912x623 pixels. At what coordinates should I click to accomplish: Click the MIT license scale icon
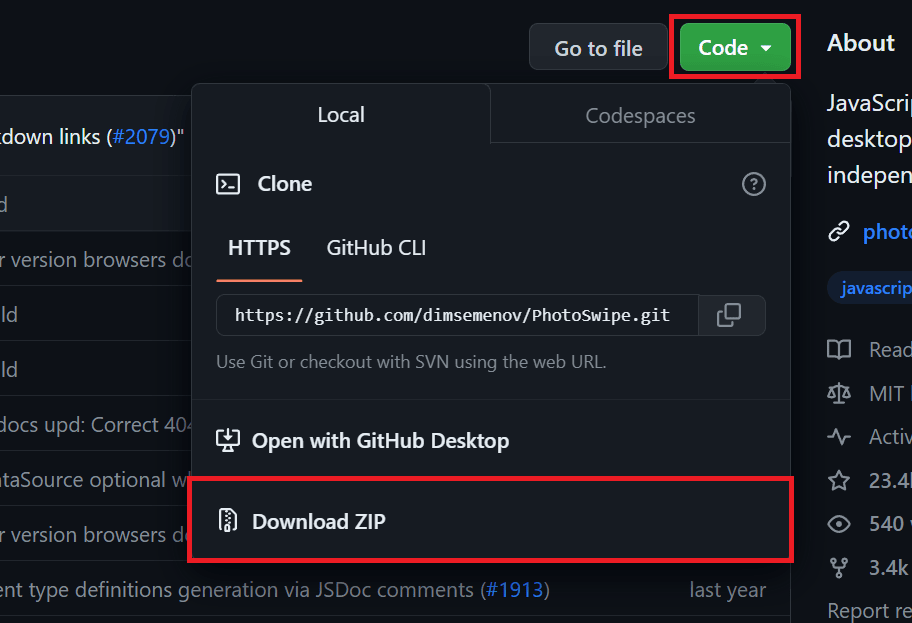tap(839, 394)
